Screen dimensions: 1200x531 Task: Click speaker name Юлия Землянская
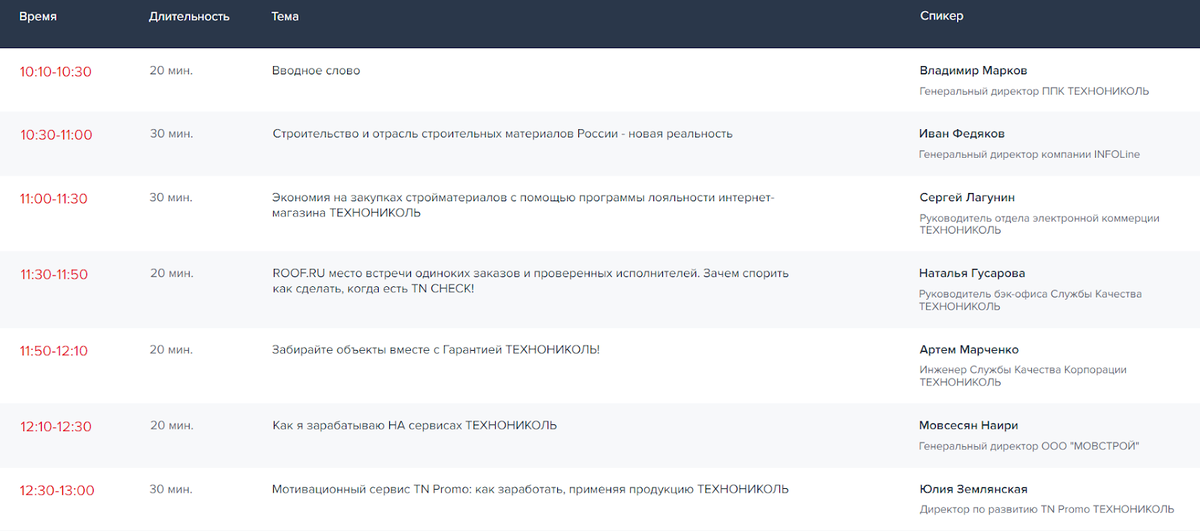tap(973, 490)
